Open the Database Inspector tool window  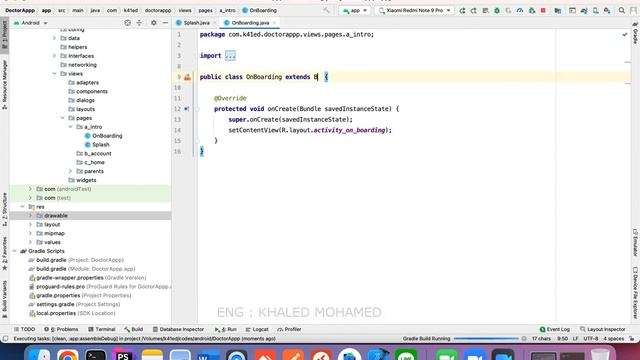[178, 329]
